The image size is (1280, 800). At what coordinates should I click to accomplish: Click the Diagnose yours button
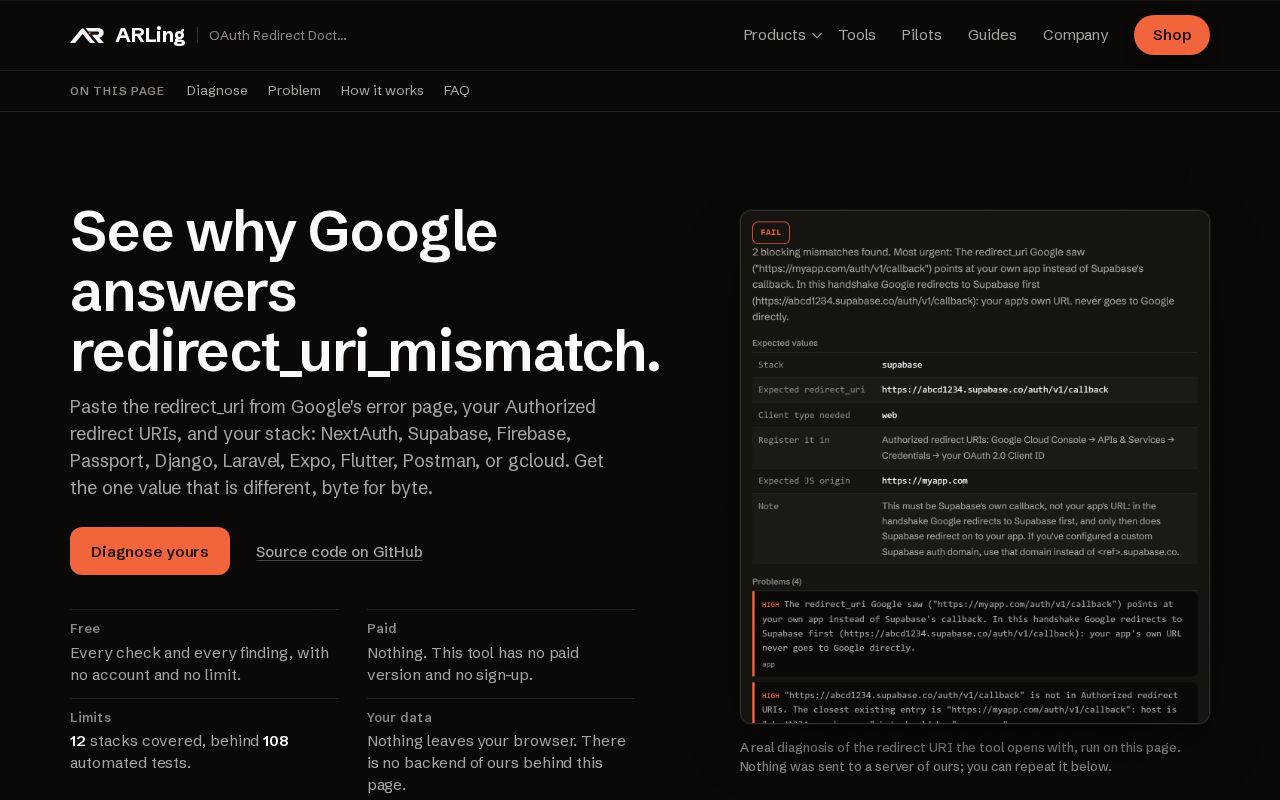tap(150, 551)
